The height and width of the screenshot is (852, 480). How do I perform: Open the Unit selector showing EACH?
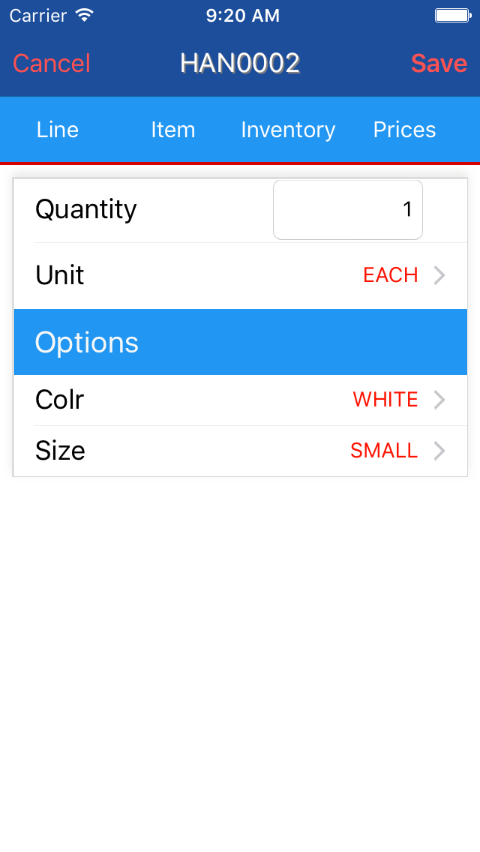(x=240, y=275)
